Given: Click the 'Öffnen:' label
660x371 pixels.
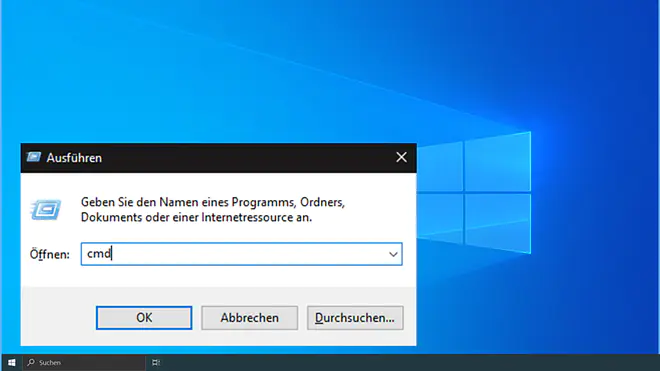Looking at the screenshot, I should tap(50, 254).
